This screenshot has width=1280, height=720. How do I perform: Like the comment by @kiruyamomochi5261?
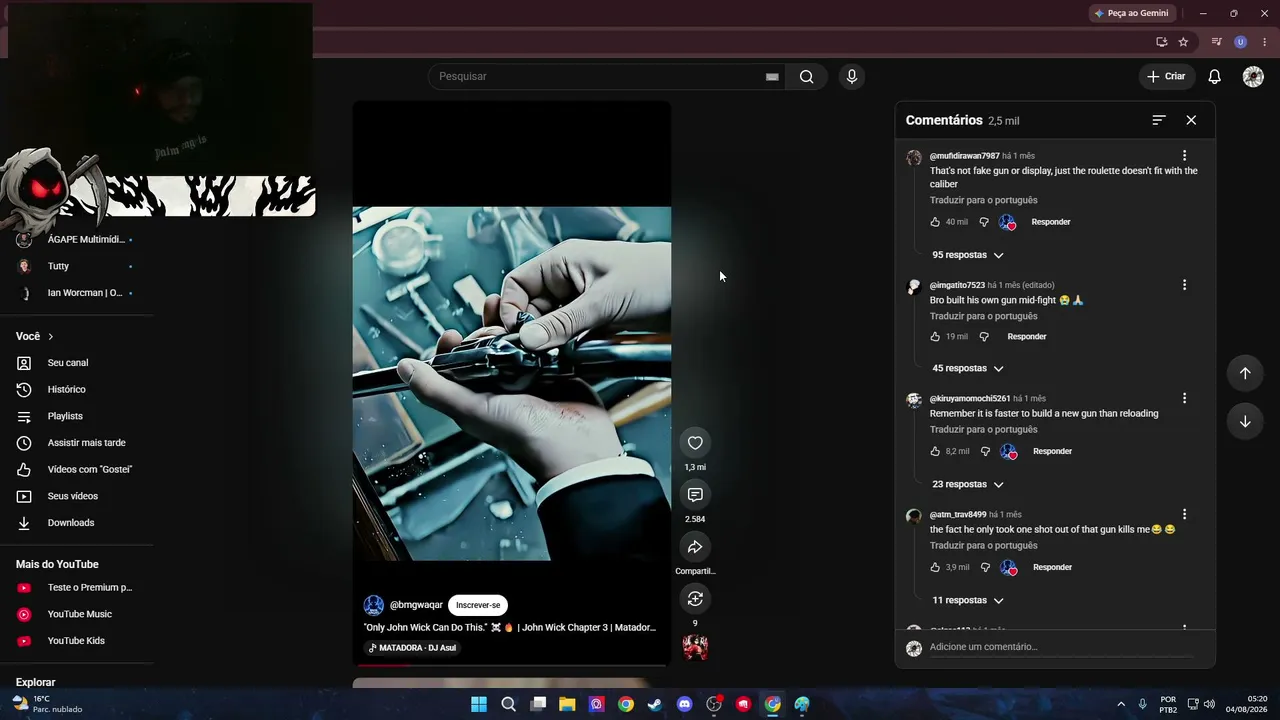tap(935, 451)
